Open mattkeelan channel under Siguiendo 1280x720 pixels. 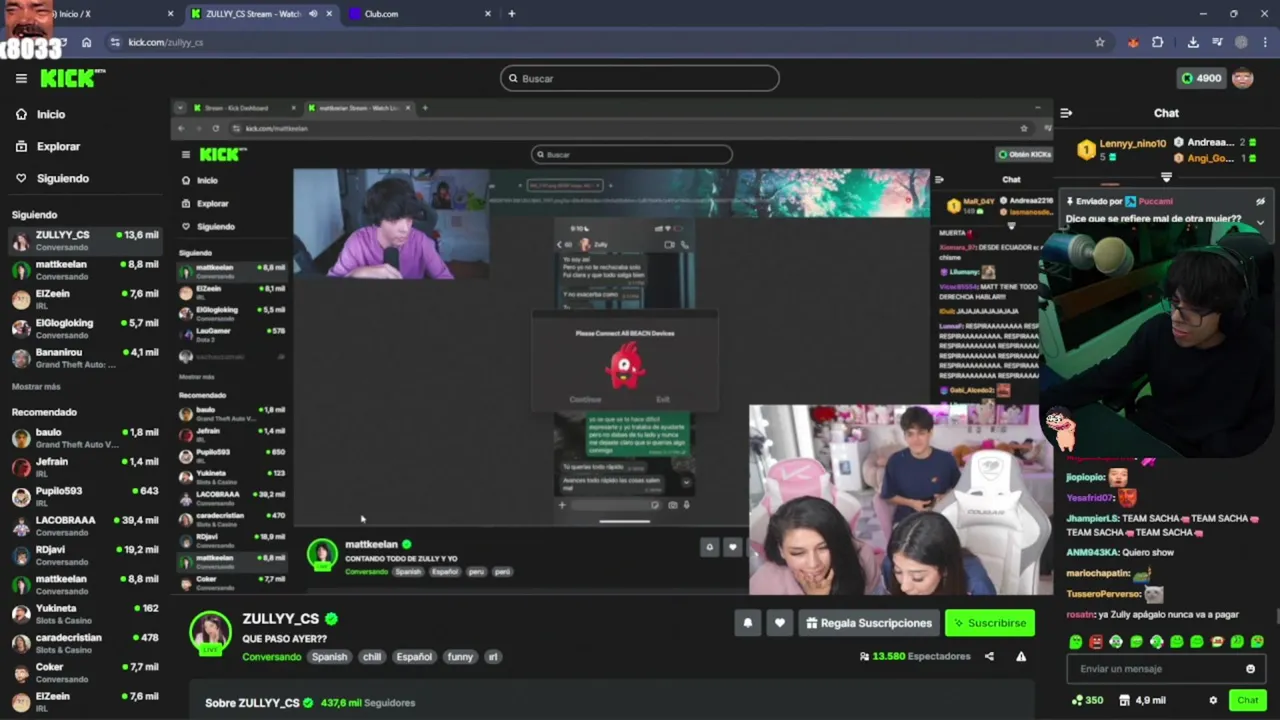coord(85,270)
